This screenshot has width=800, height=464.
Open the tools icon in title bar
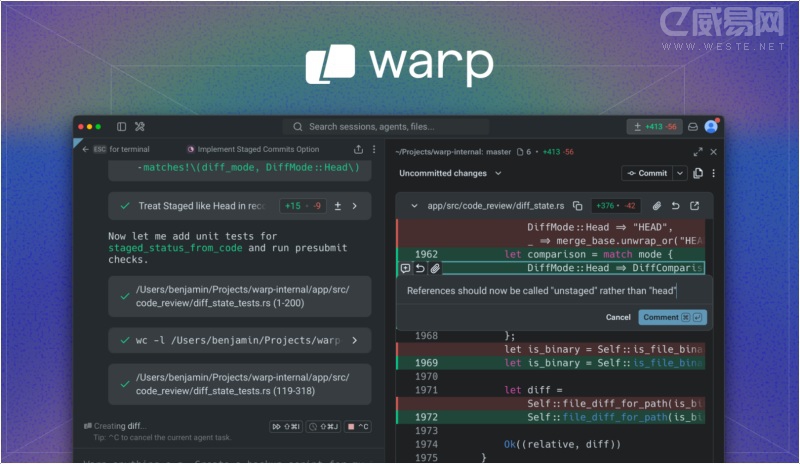[139, 127]
